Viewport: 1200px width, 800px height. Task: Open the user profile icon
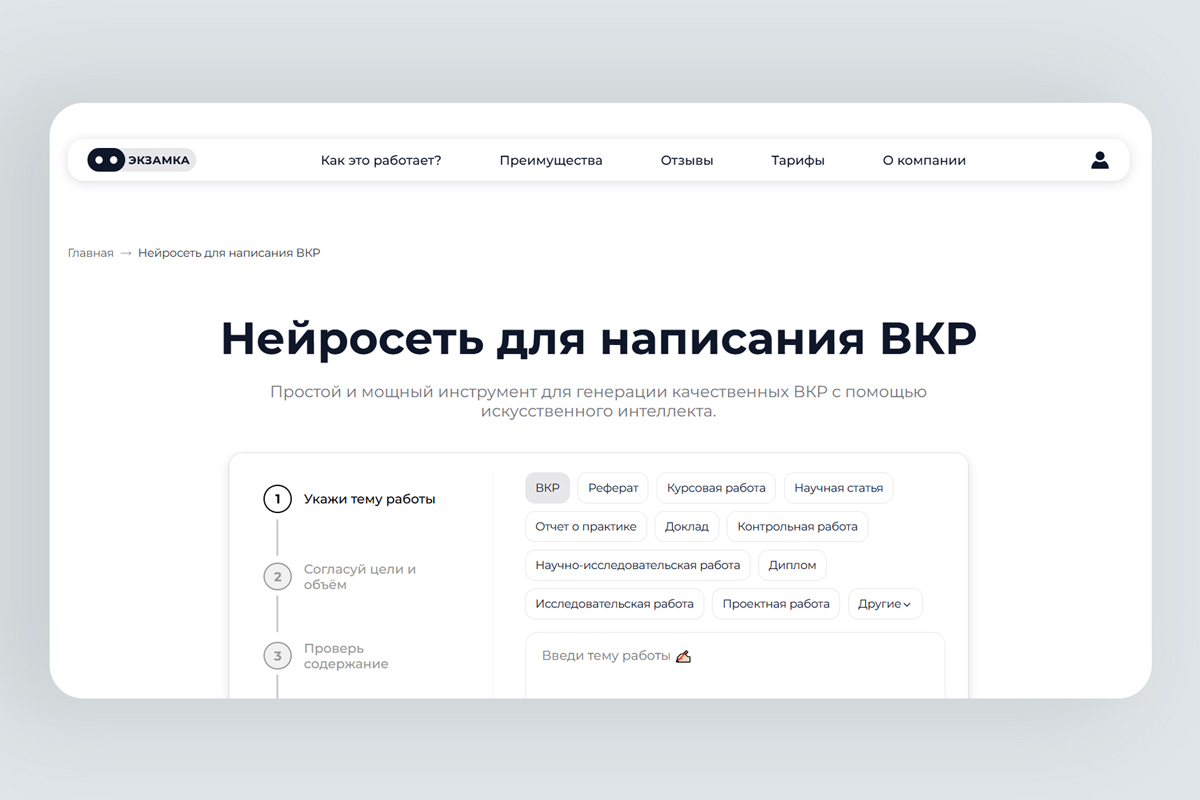(x=1100, y=160)
